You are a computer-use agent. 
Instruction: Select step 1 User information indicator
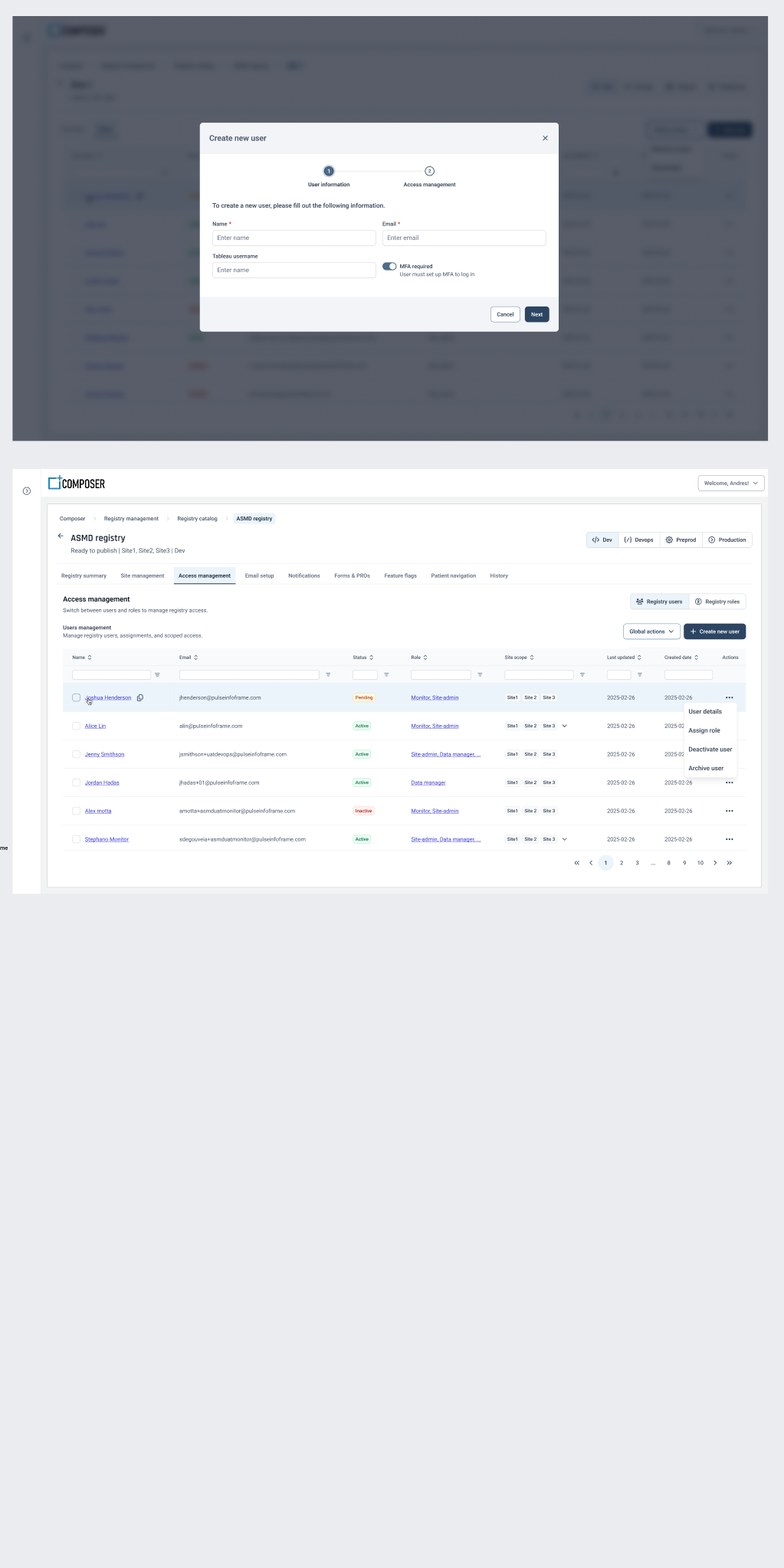tap(329, 171)
